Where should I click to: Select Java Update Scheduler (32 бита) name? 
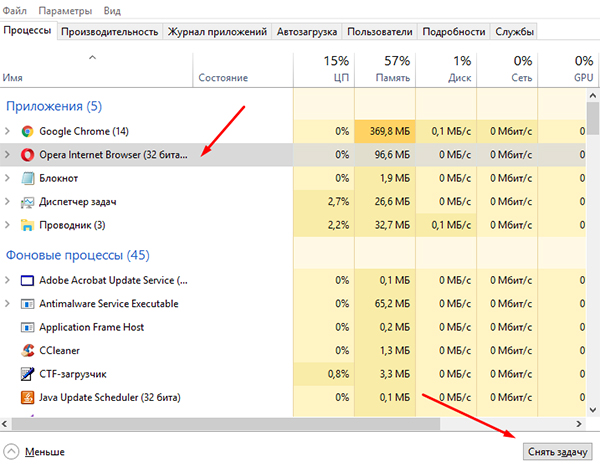[x=109, y=397]
